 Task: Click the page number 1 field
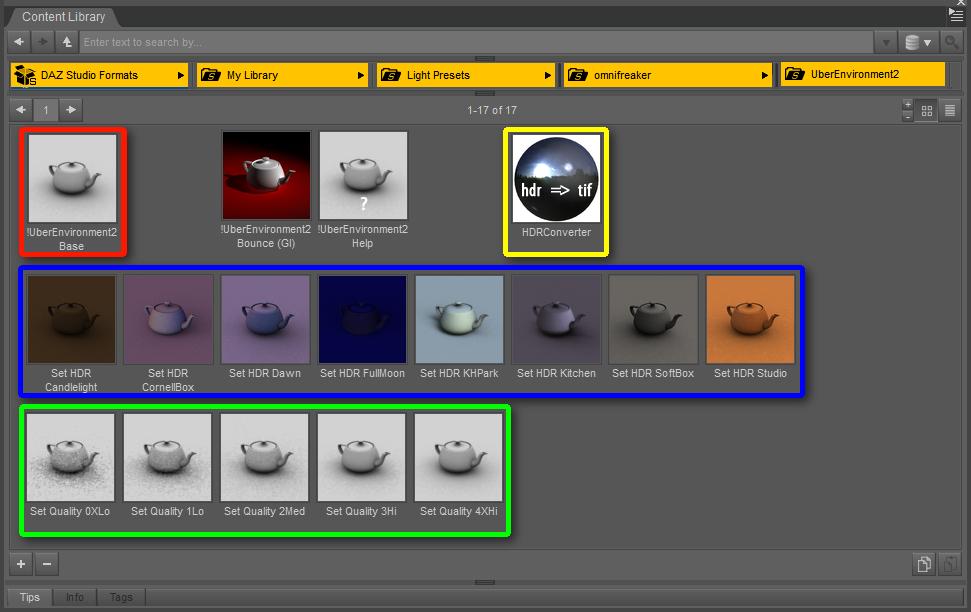[46, 110]
